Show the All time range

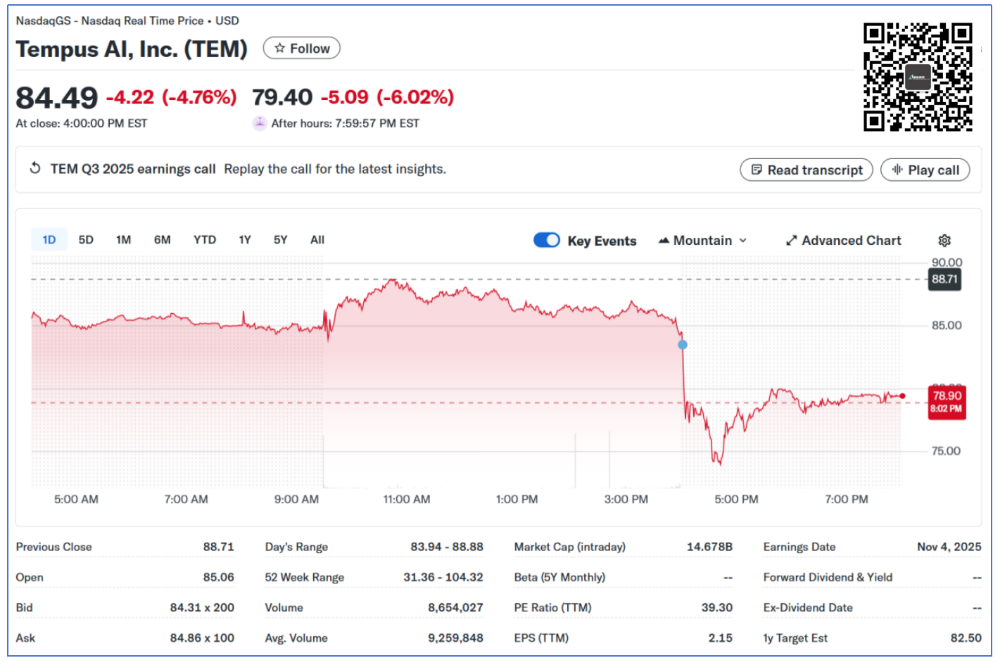click(317, 240)
